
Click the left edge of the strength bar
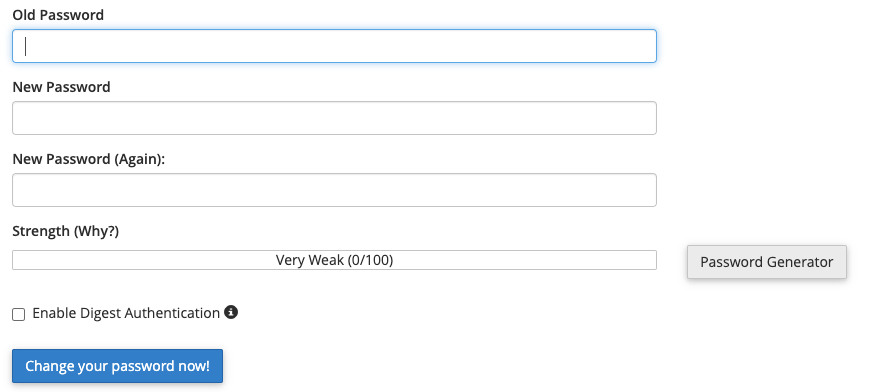point(18,260)
